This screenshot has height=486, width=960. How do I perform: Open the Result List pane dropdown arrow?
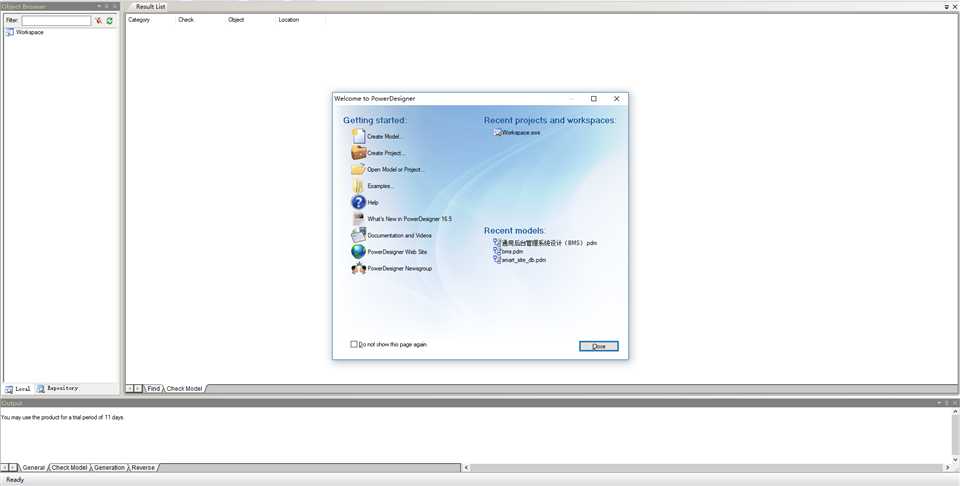click(x=947, y=7)
